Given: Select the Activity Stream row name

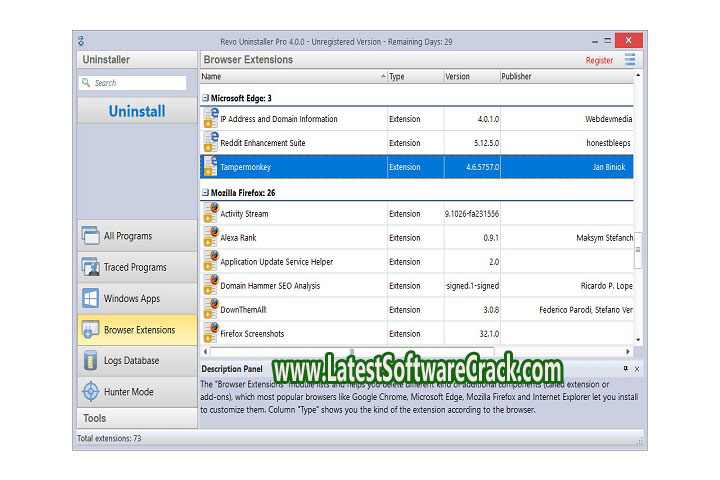Looking at the screenshot, I should (244, 214).
